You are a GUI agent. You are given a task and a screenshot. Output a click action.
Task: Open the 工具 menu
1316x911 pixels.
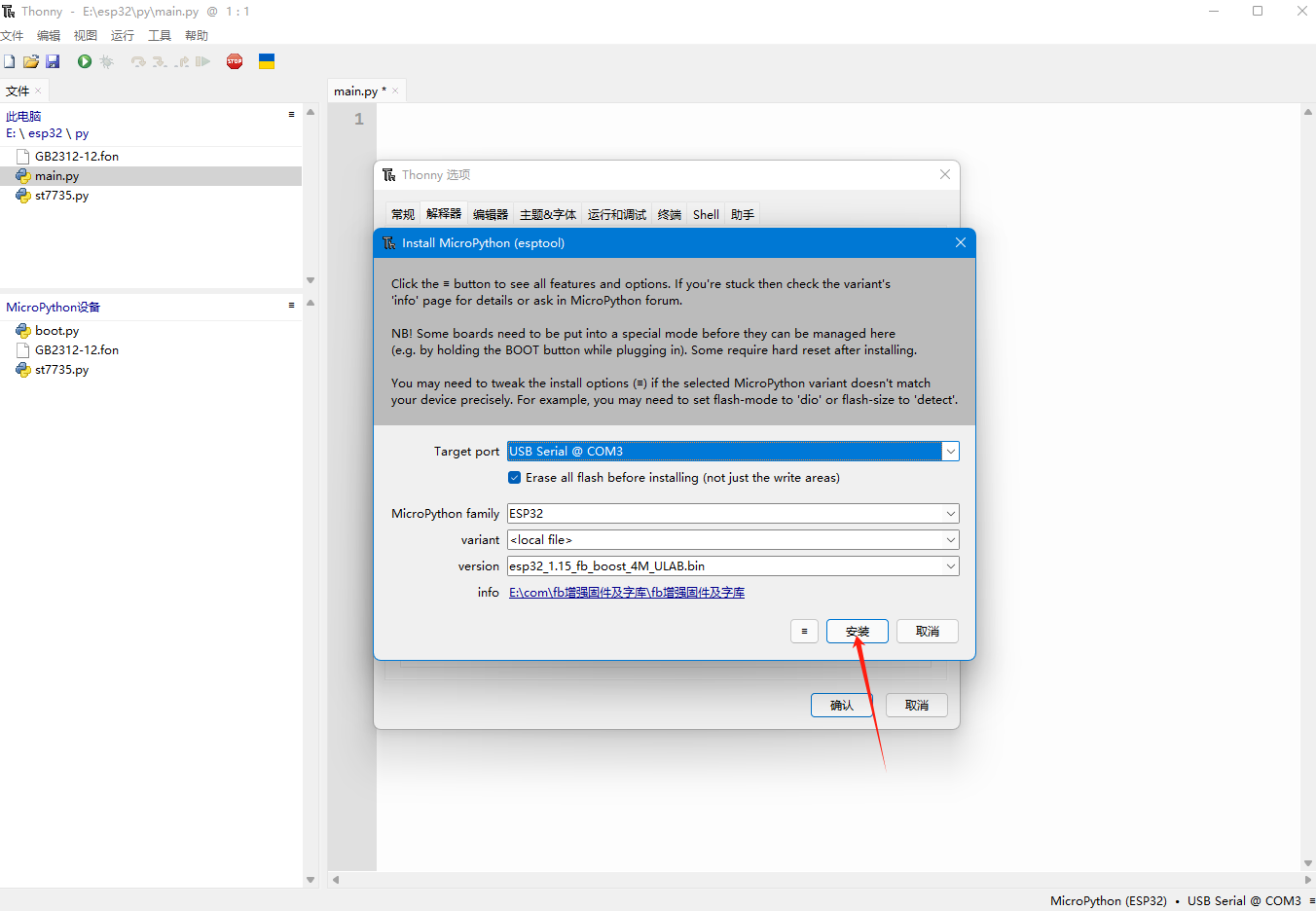point(160,36)
